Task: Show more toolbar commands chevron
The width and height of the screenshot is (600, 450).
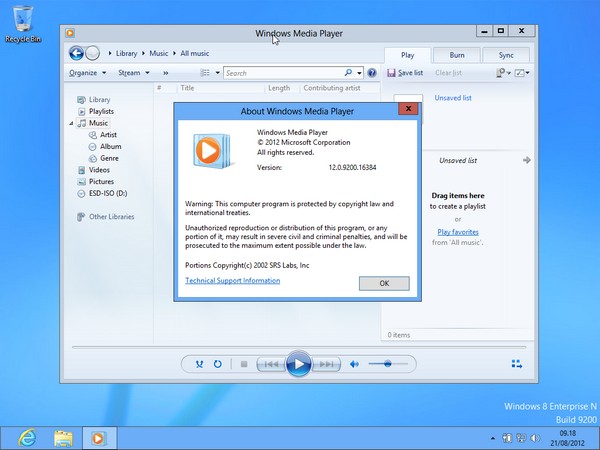Action: (165, 73)
